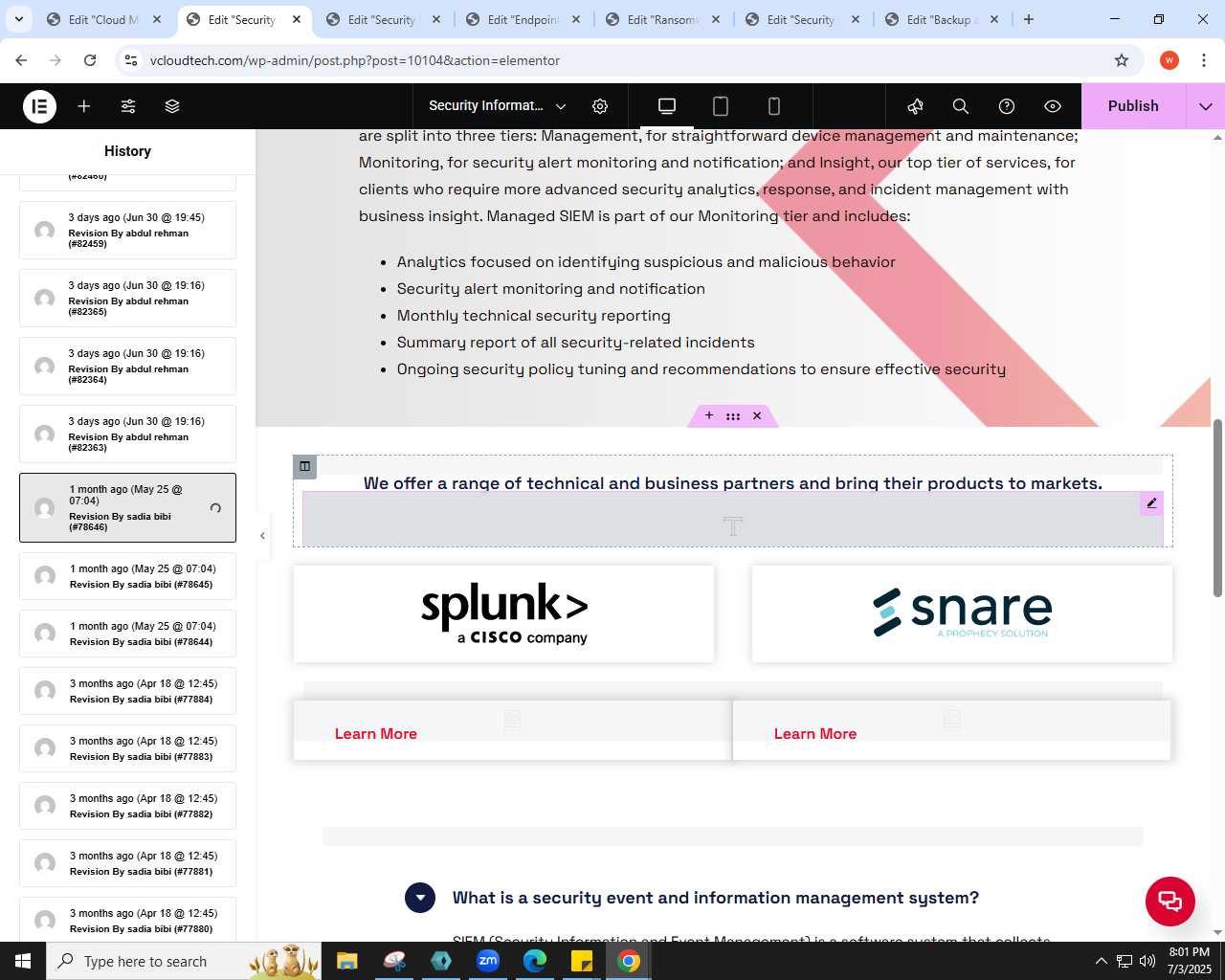
Task: Reload the page
Action: (90, 60)
